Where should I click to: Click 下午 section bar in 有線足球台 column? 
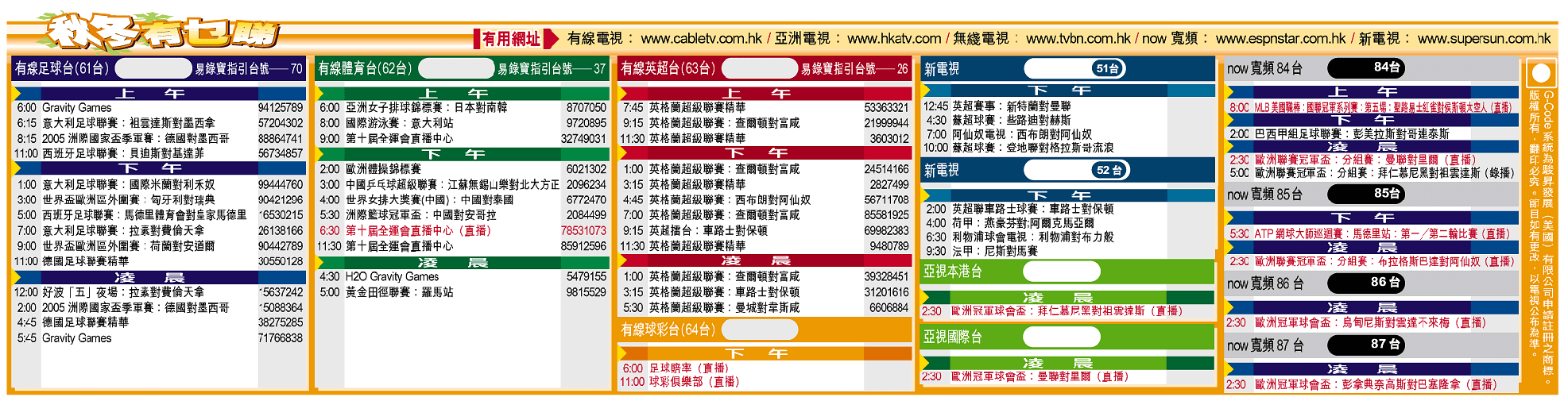point(159,168)
